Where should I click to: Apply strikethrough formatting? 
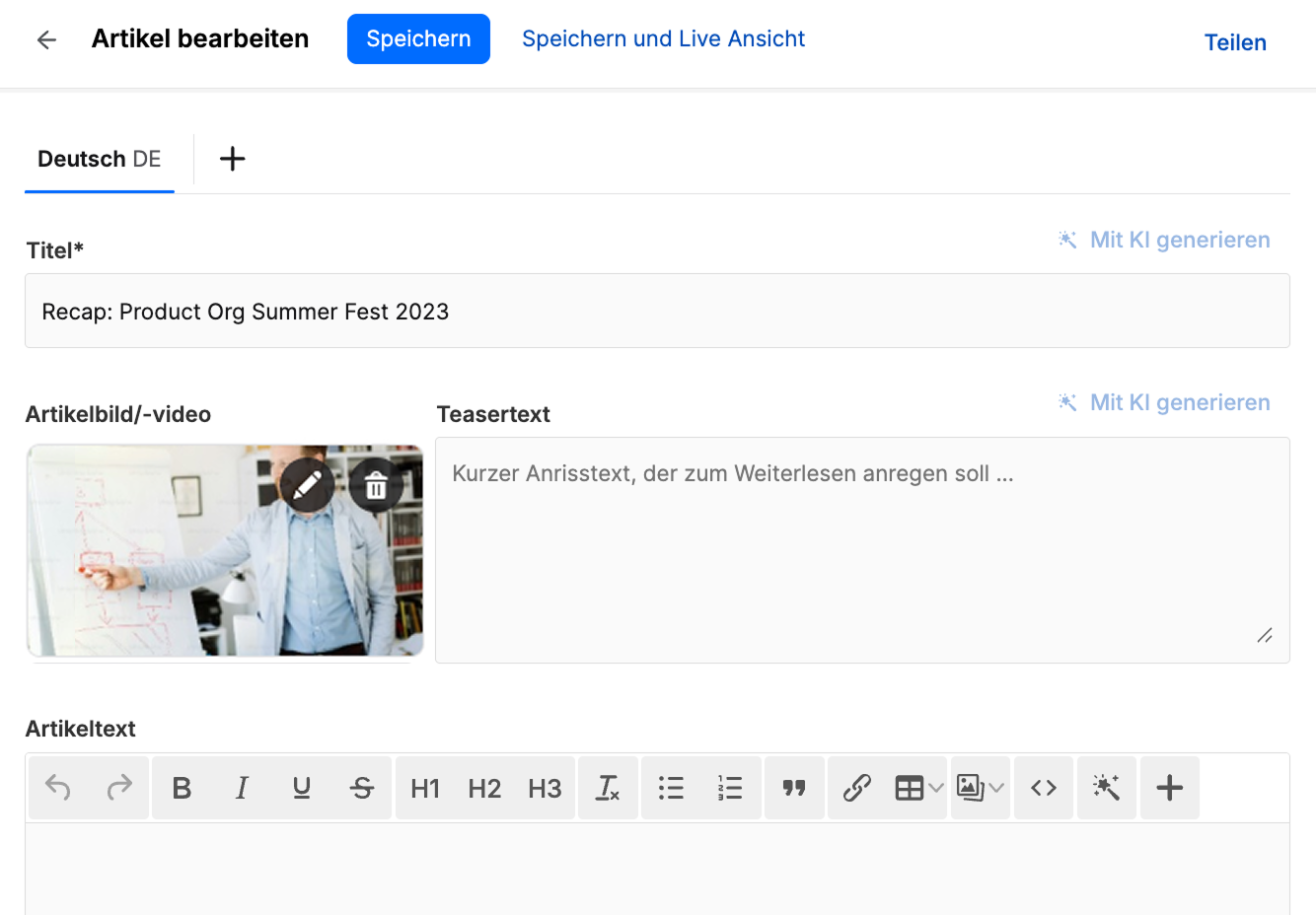coord(362,788)
